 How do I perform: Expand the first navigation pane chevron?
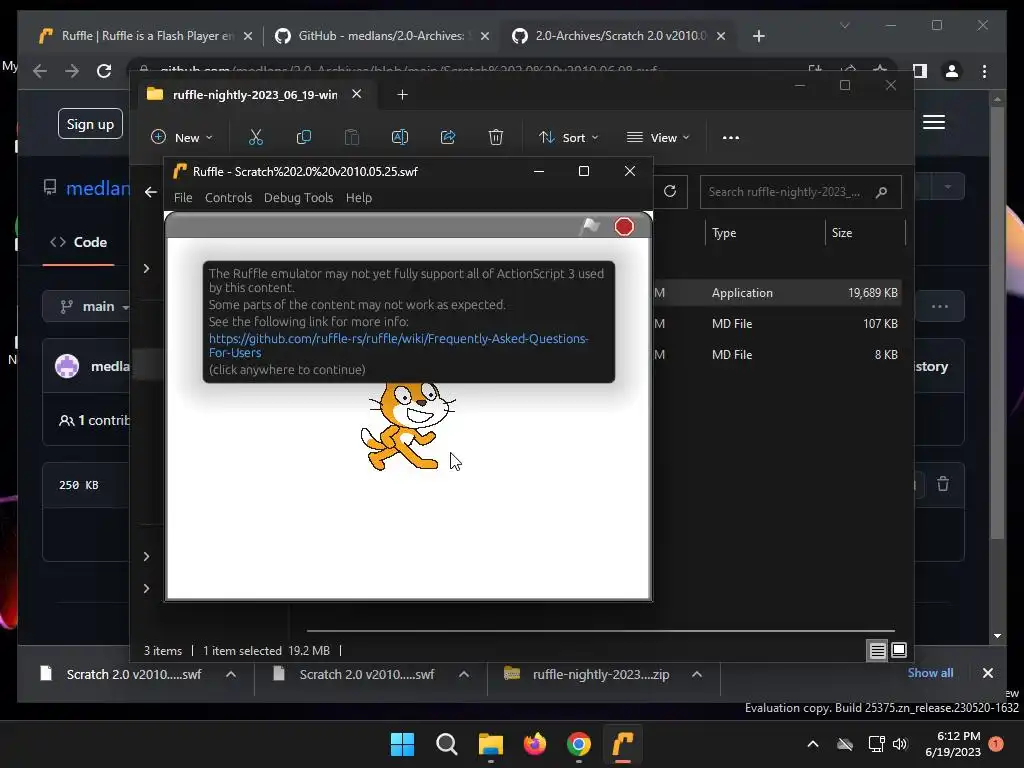146,268
